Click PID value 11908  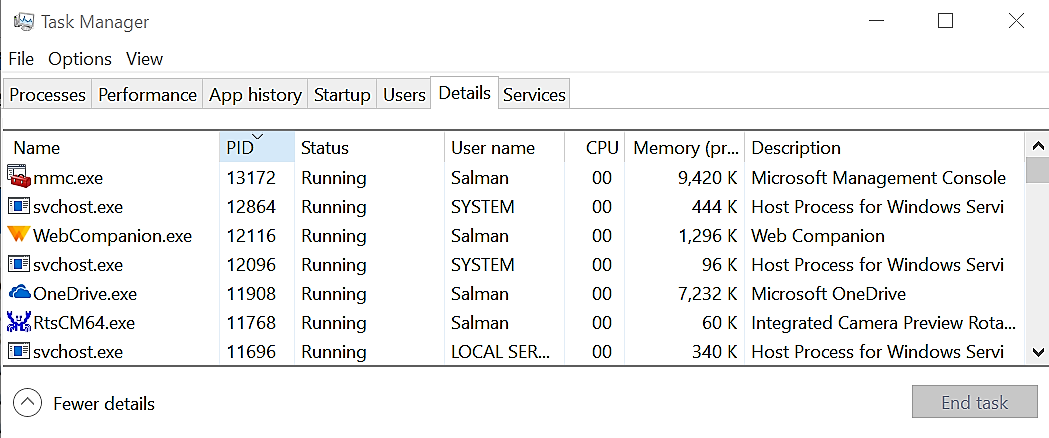coord(251,294)
